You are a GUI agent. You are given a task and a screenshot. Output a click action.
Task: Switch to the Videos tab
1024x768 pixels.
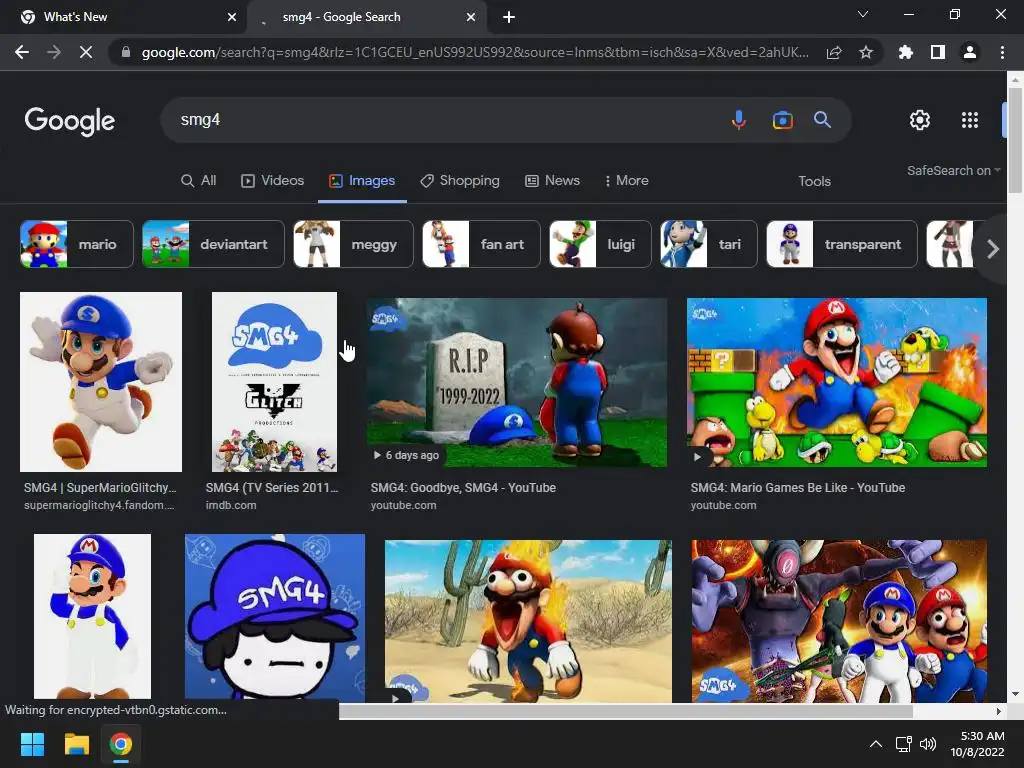(x=272, y=181)
